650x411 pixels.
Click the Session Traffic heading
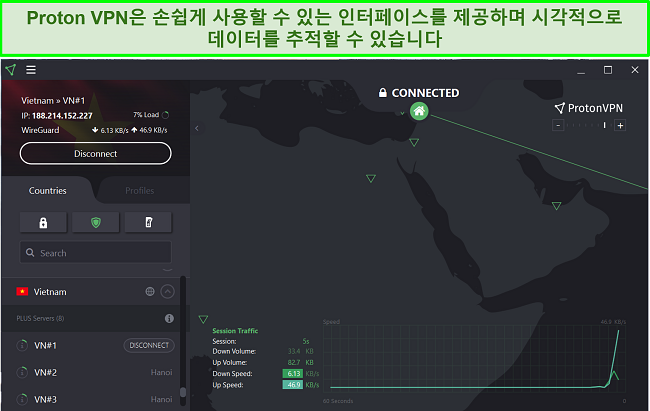[x=235, y=331]
